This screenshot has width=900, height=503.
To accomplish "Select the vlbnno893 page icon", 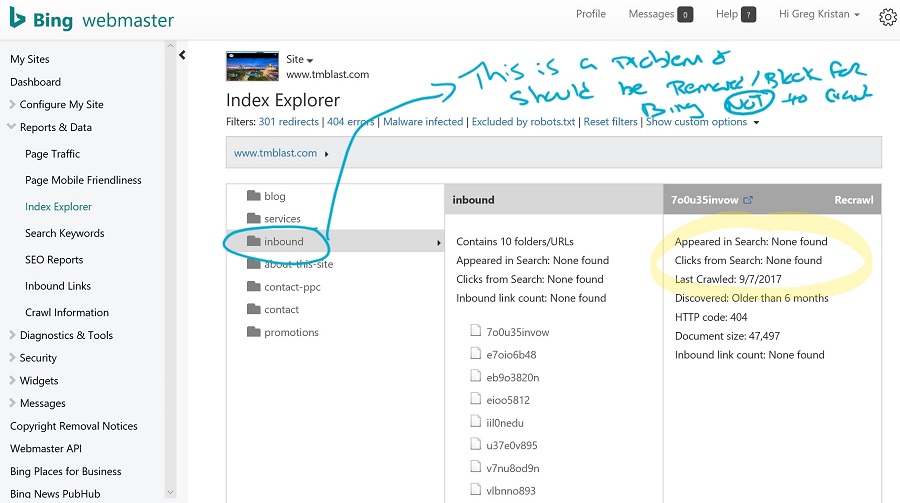I will click(475, 489).
